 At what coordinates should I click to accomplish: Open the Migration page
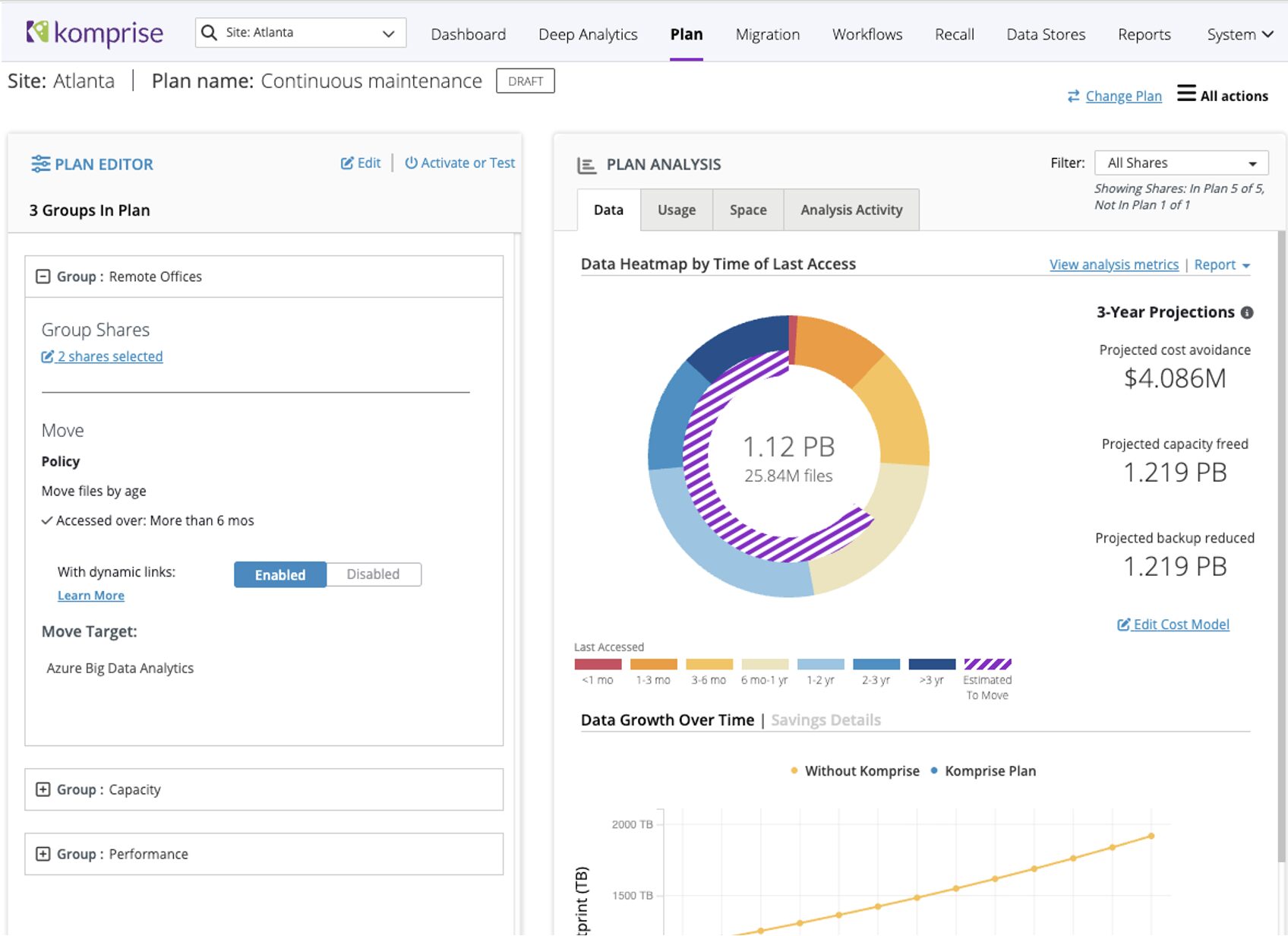768,34
